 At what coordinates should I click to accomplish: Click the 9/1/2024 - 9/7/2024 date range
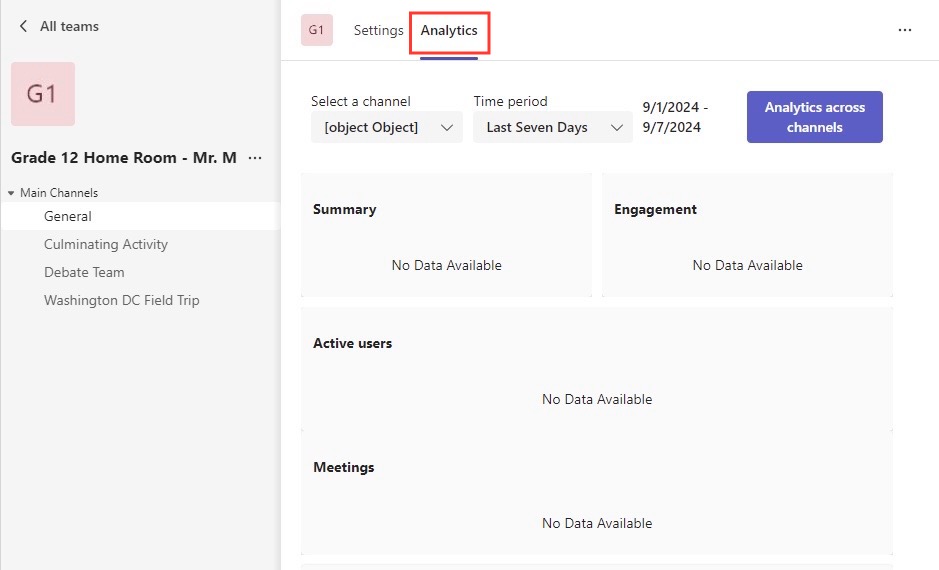click(675, 117)
